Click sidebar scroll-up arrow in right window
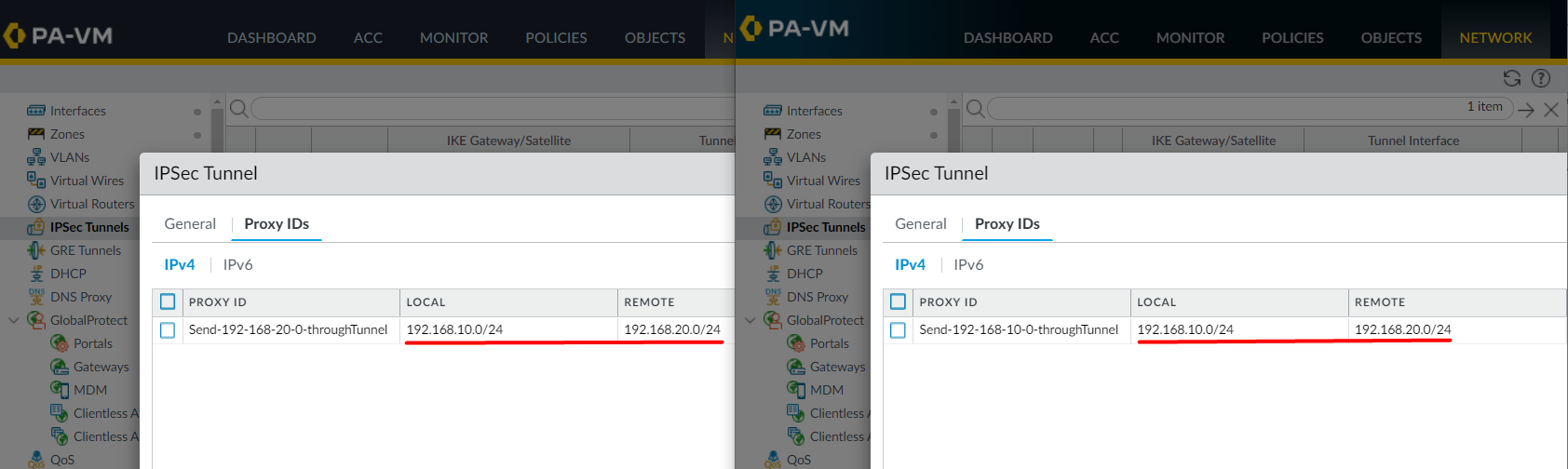 click(953, 101)
